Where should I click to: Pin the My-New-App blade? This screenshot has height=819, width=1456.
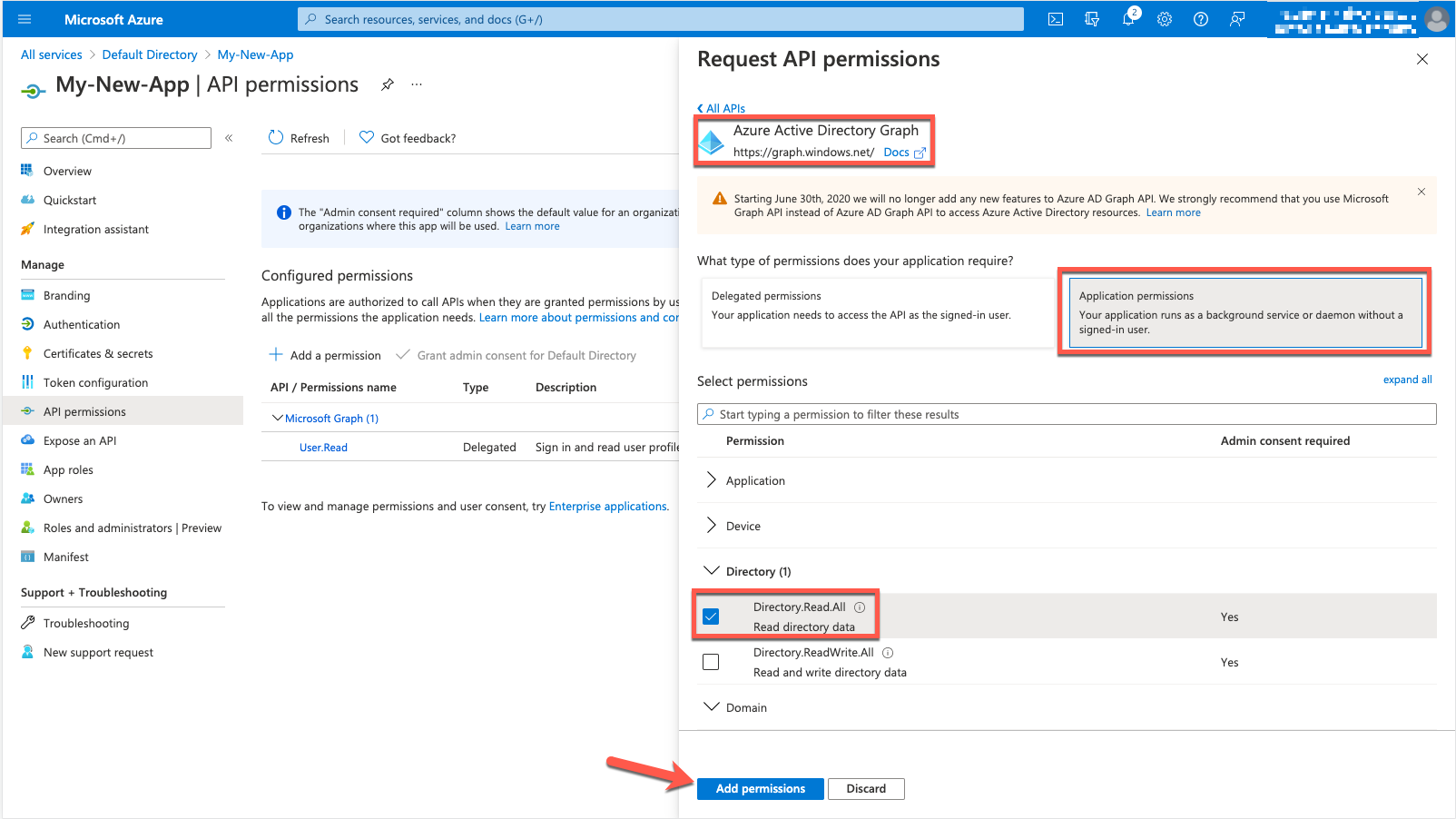[x=388, y=84]
